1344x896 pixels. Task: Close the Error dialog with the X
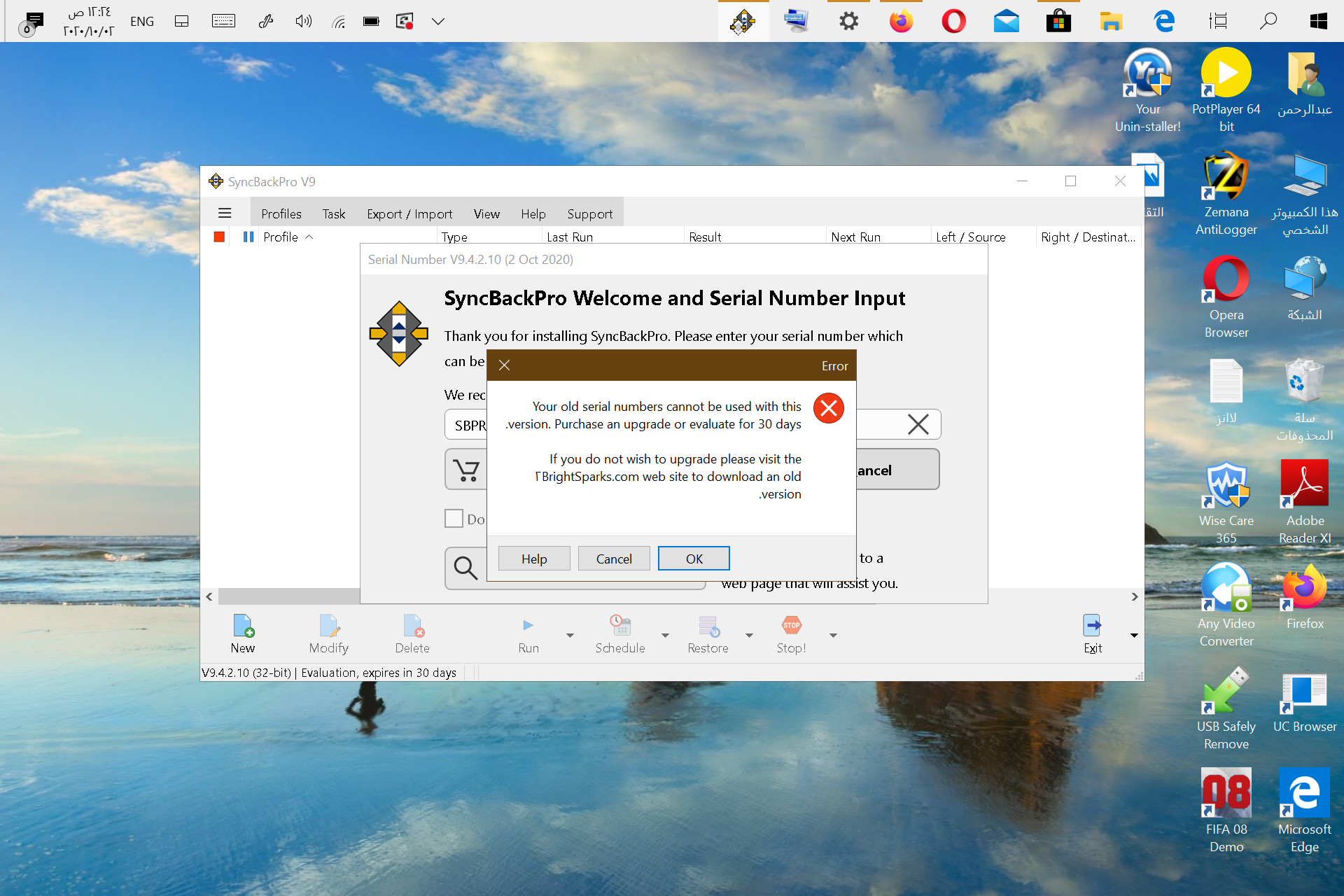tap(504, 365)
